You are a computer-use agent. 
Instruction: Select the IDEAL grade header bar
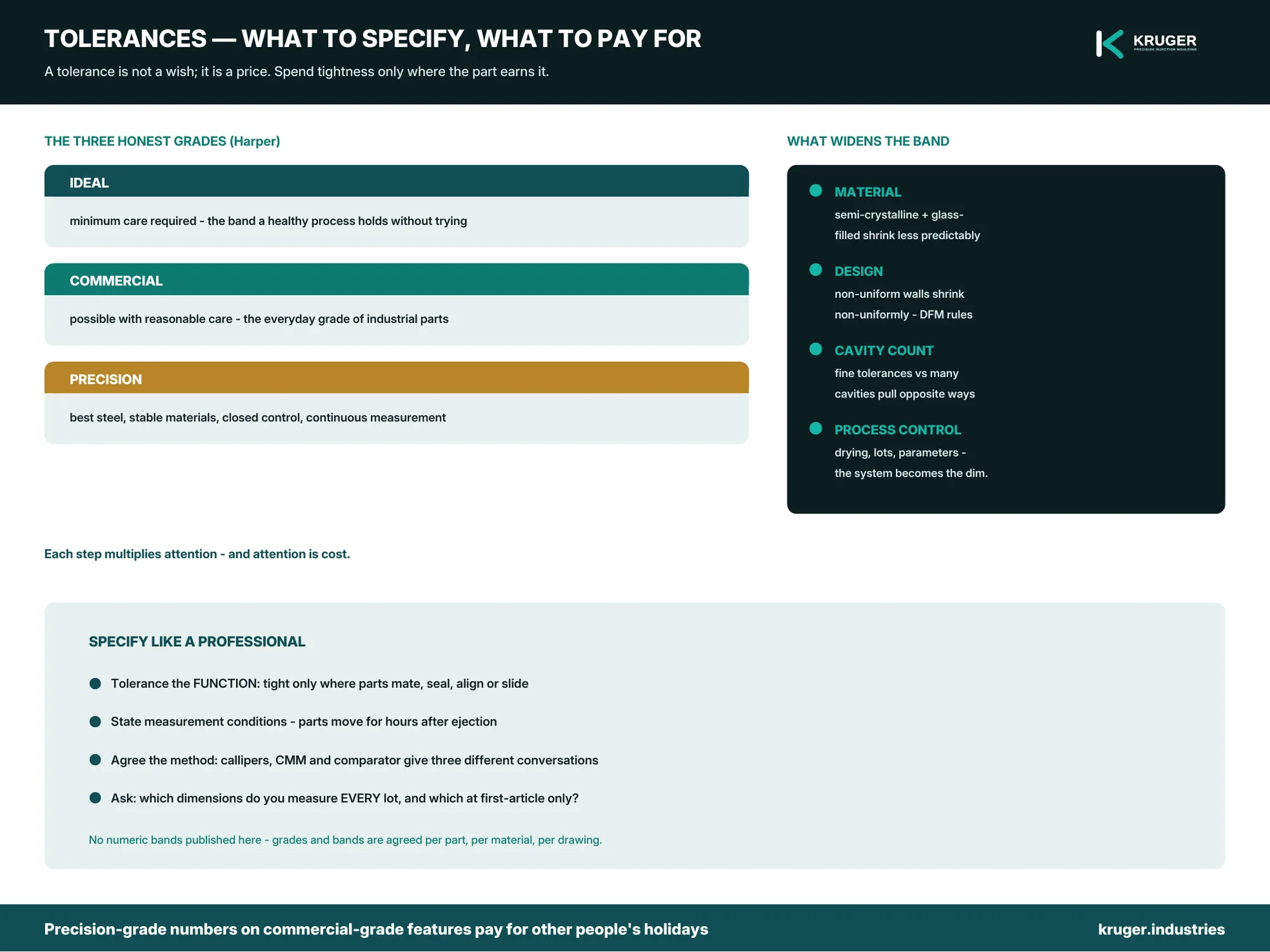pos(396,182)
